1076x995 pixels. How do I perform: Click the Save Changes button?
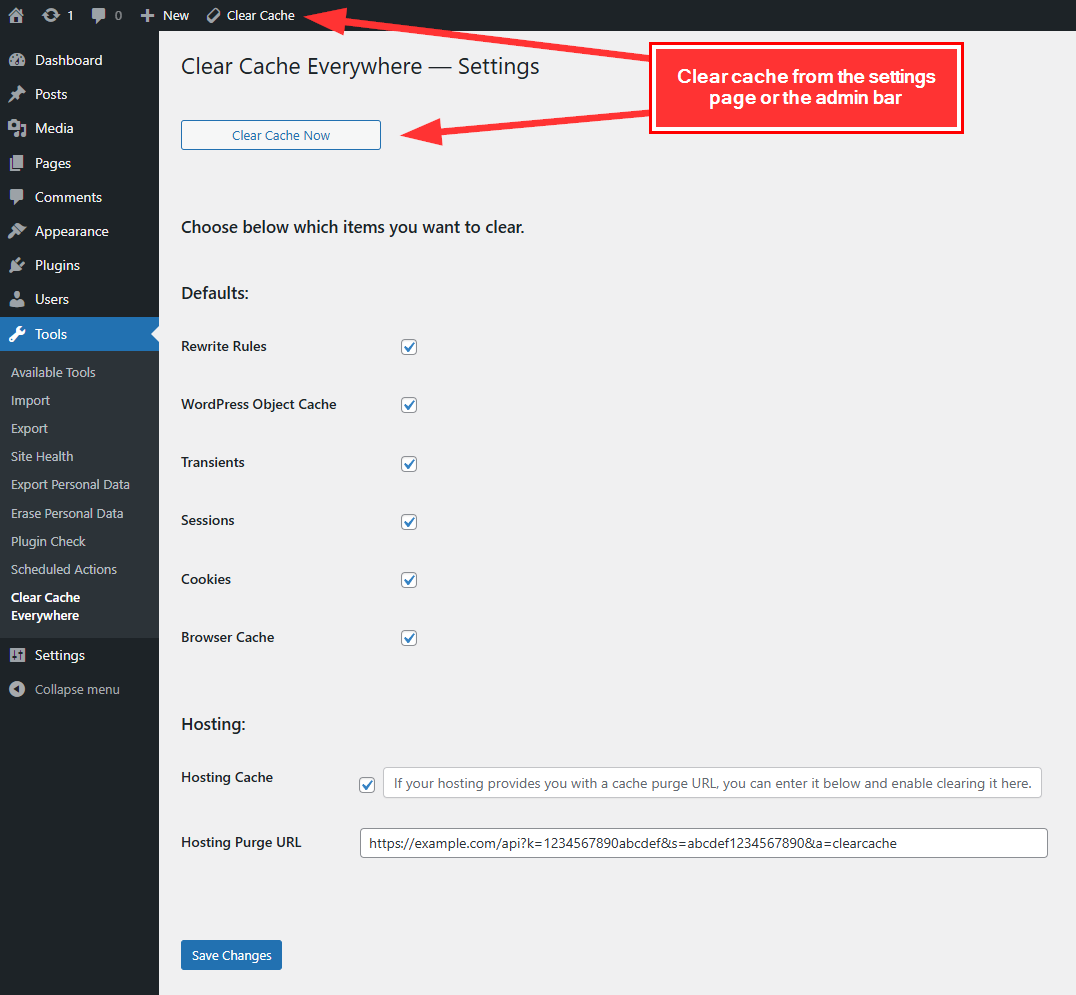[231, 955]
